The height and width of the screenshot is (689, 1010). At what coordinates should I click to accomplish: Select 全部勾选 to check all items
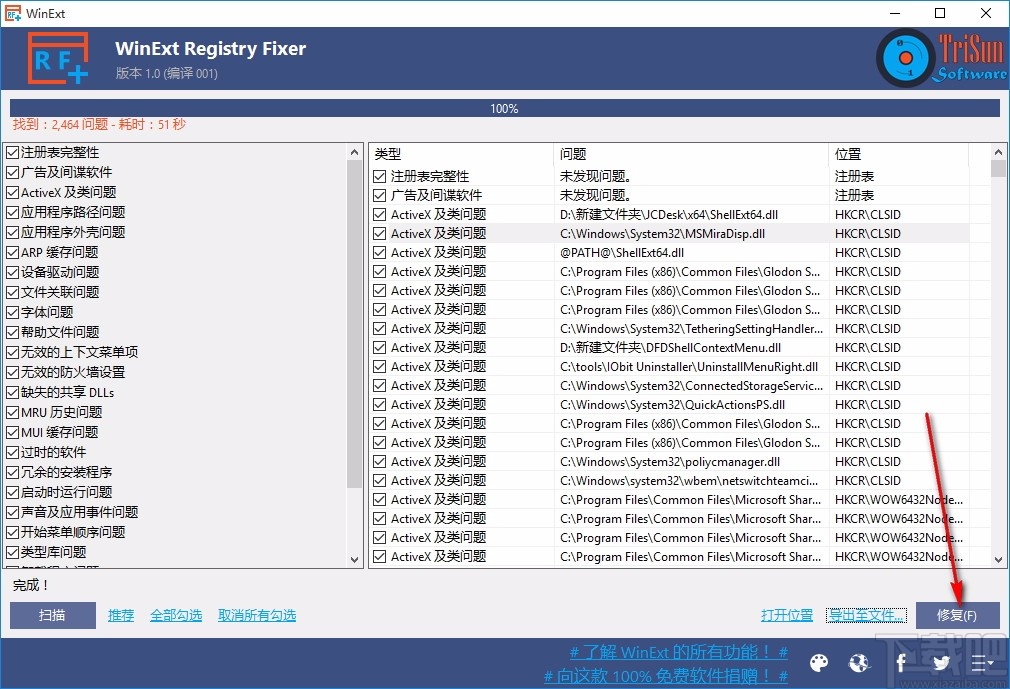(x=176, y=615)
